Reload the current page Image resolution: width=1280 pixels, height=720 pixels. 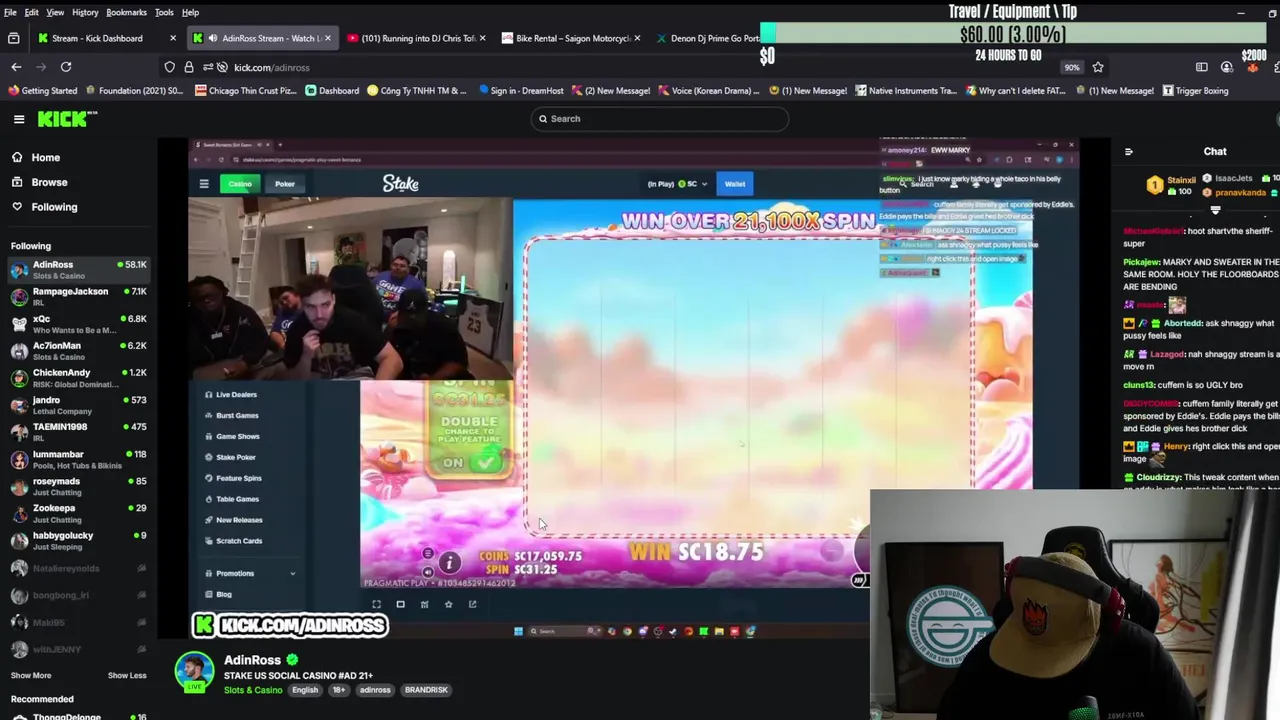[66, 67]
